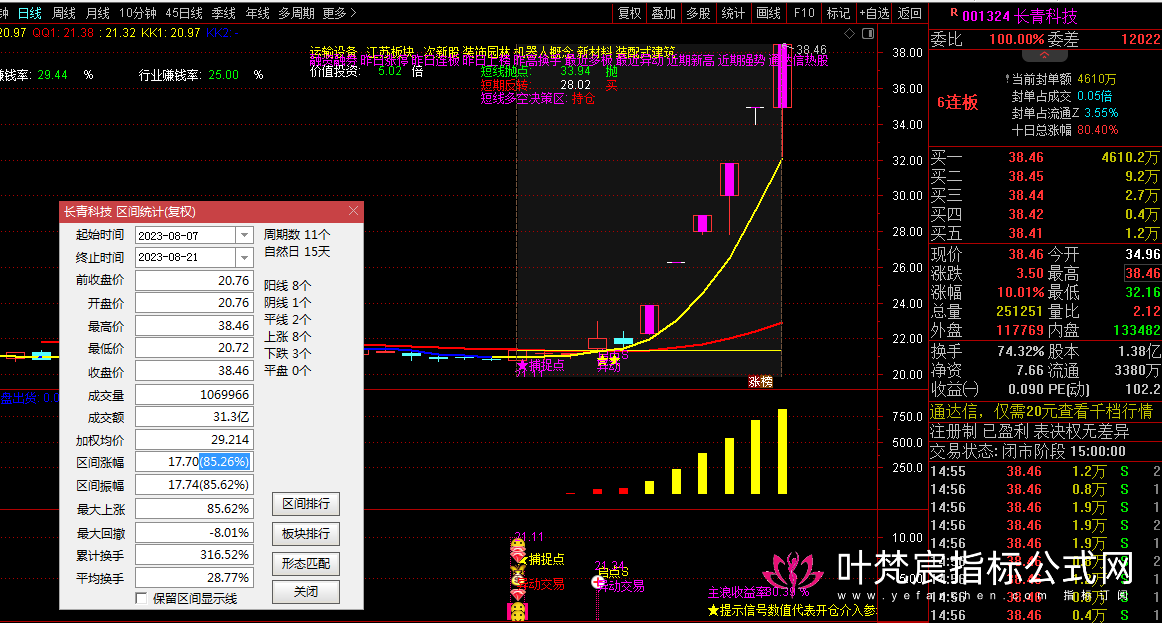The width and height of the screenshot is (1162, 623).
Task: Click the 行业赚钱率 25.00 value
Action: point(223,75)
